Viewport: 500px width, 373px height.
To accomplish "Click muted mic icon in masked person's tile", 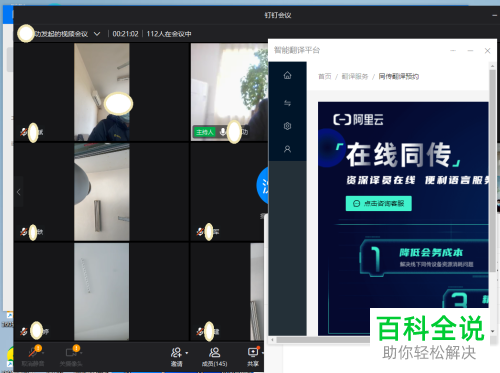I will [x=23, y=132].
